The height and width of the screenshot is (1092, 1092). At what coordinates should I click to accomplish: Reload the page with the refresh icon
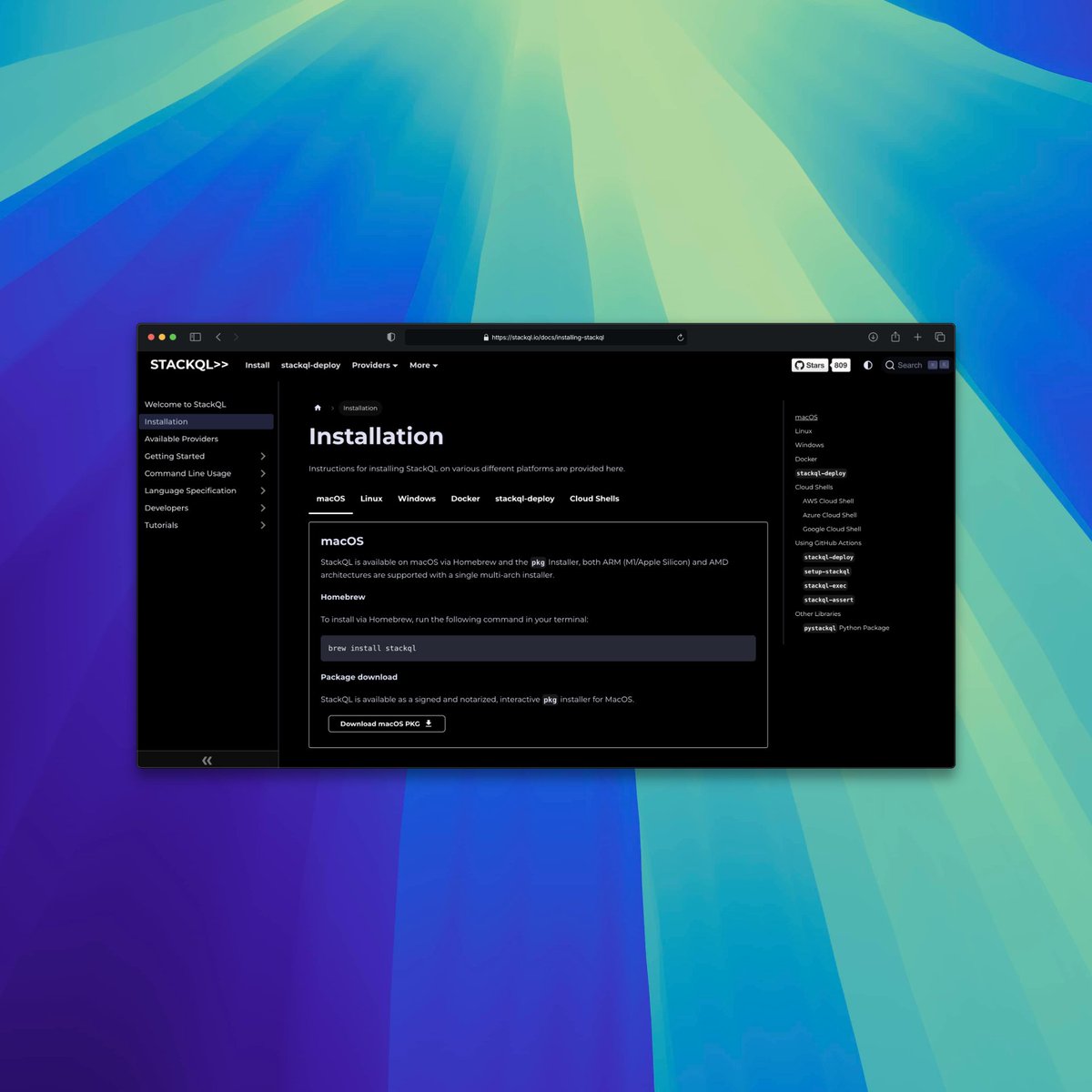(680, 338)
